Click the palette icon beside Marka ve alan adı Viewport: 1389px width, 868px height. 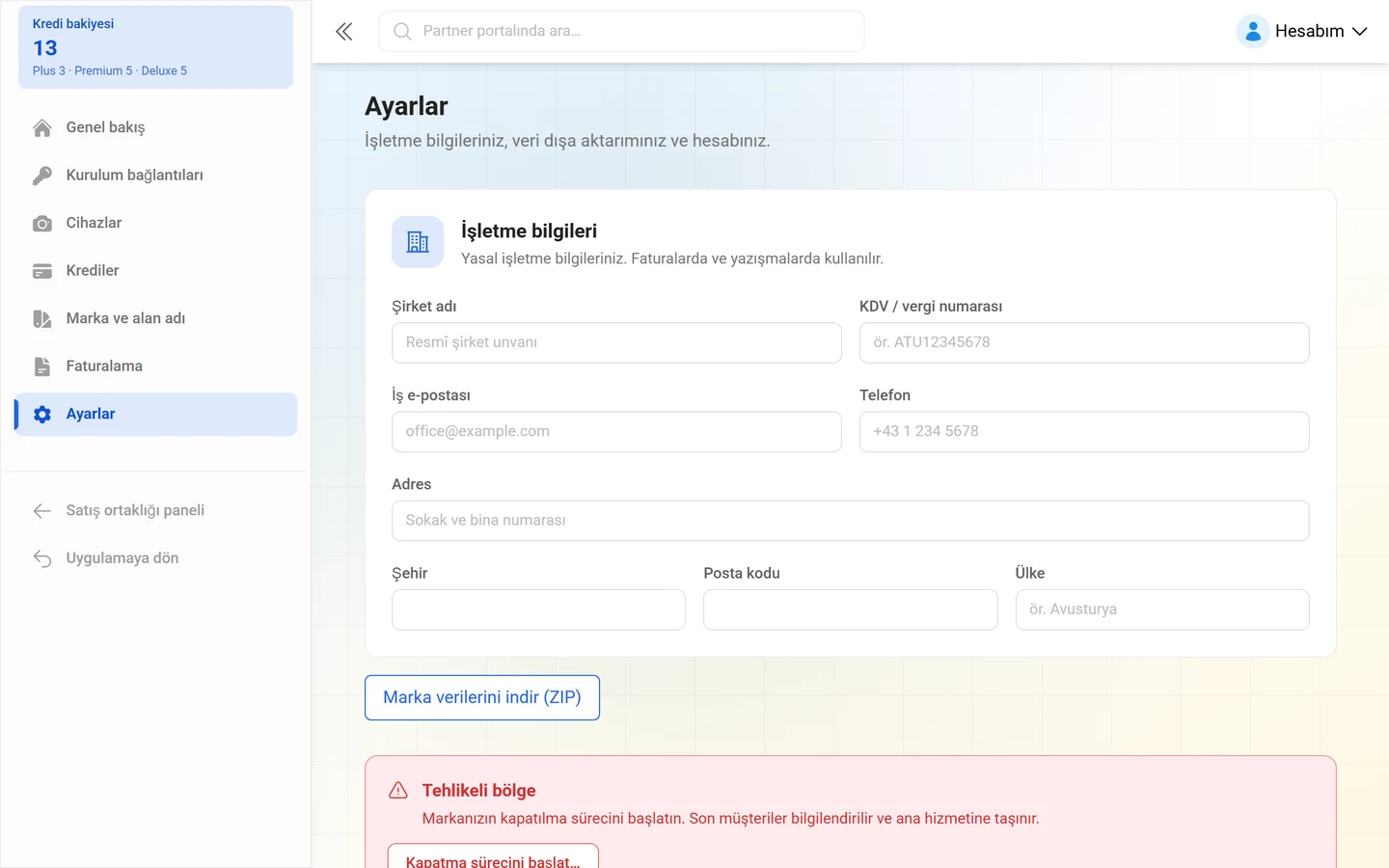[42, 318]
